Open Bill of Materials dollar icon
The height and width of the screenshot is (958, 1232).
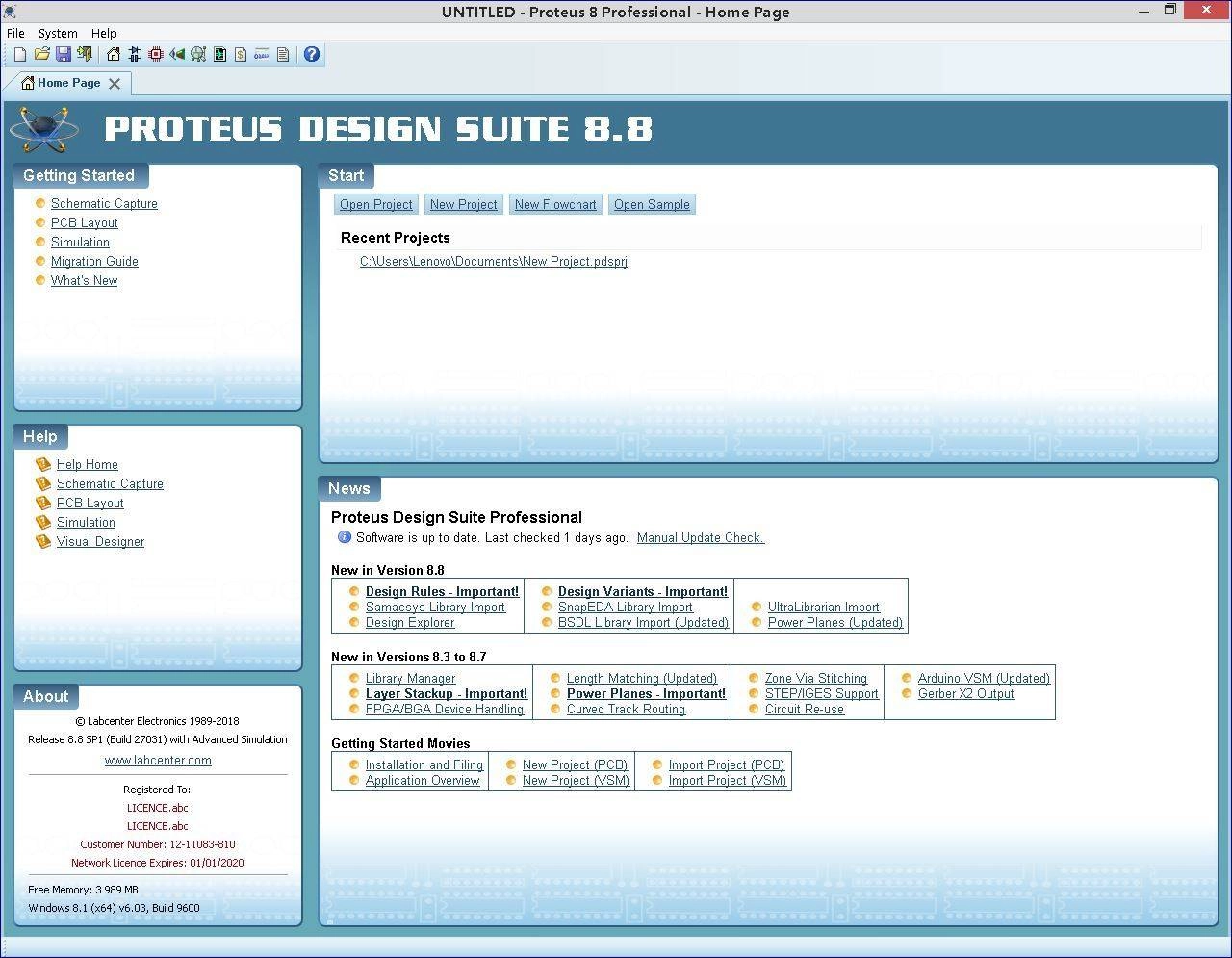point(241,54)
